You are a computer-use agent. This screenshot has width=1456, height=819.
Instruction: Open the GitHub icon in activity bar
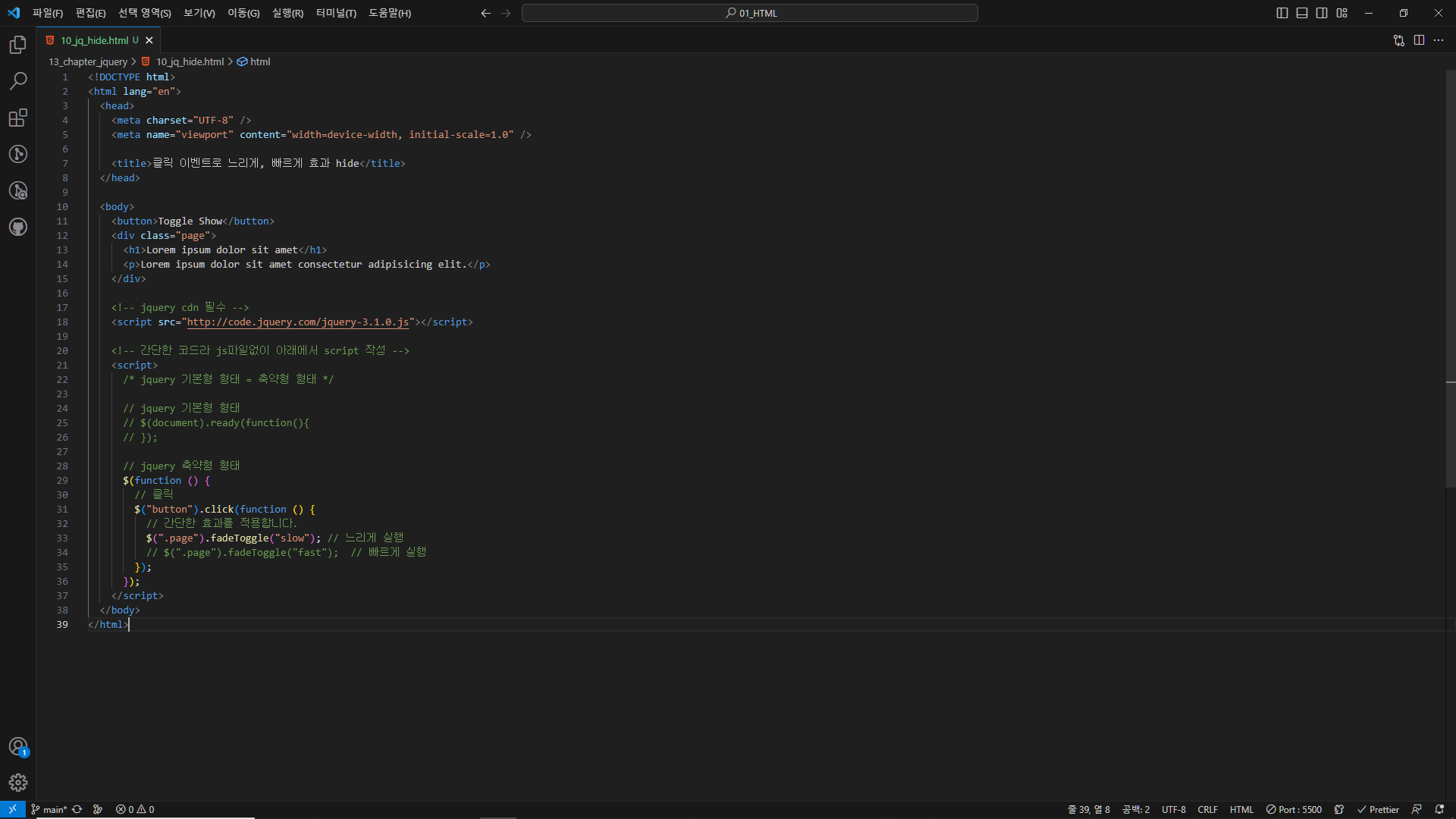pyautogui.click(x=18, y=227)
